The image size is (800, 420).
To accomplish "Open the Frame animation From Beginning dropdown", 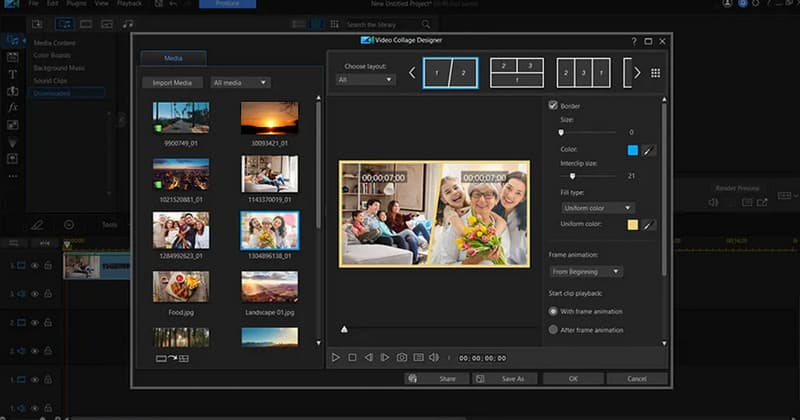I will [585, 271].
